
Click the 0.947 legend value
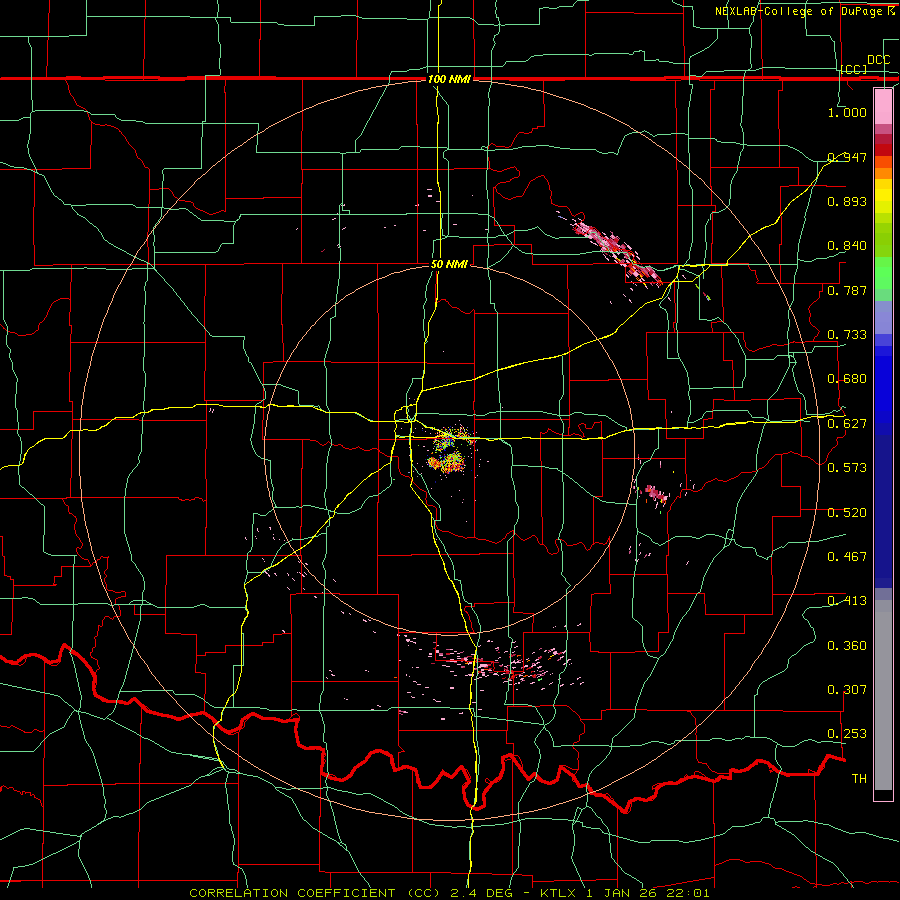pyautogui.click(x=847, y=157)
